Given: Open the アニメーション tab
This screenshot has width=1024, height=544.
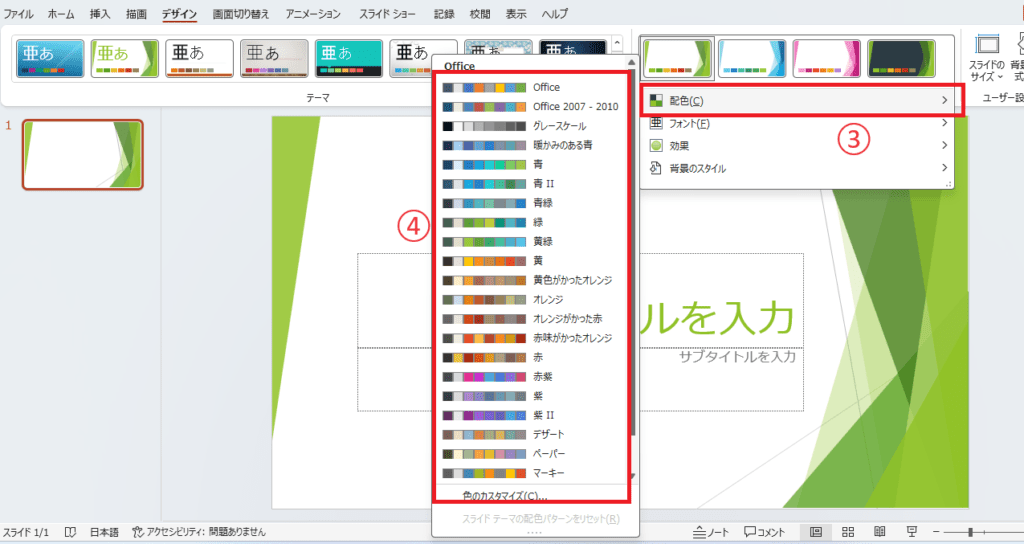Looking at the screenshot, I should click(313, 14).
